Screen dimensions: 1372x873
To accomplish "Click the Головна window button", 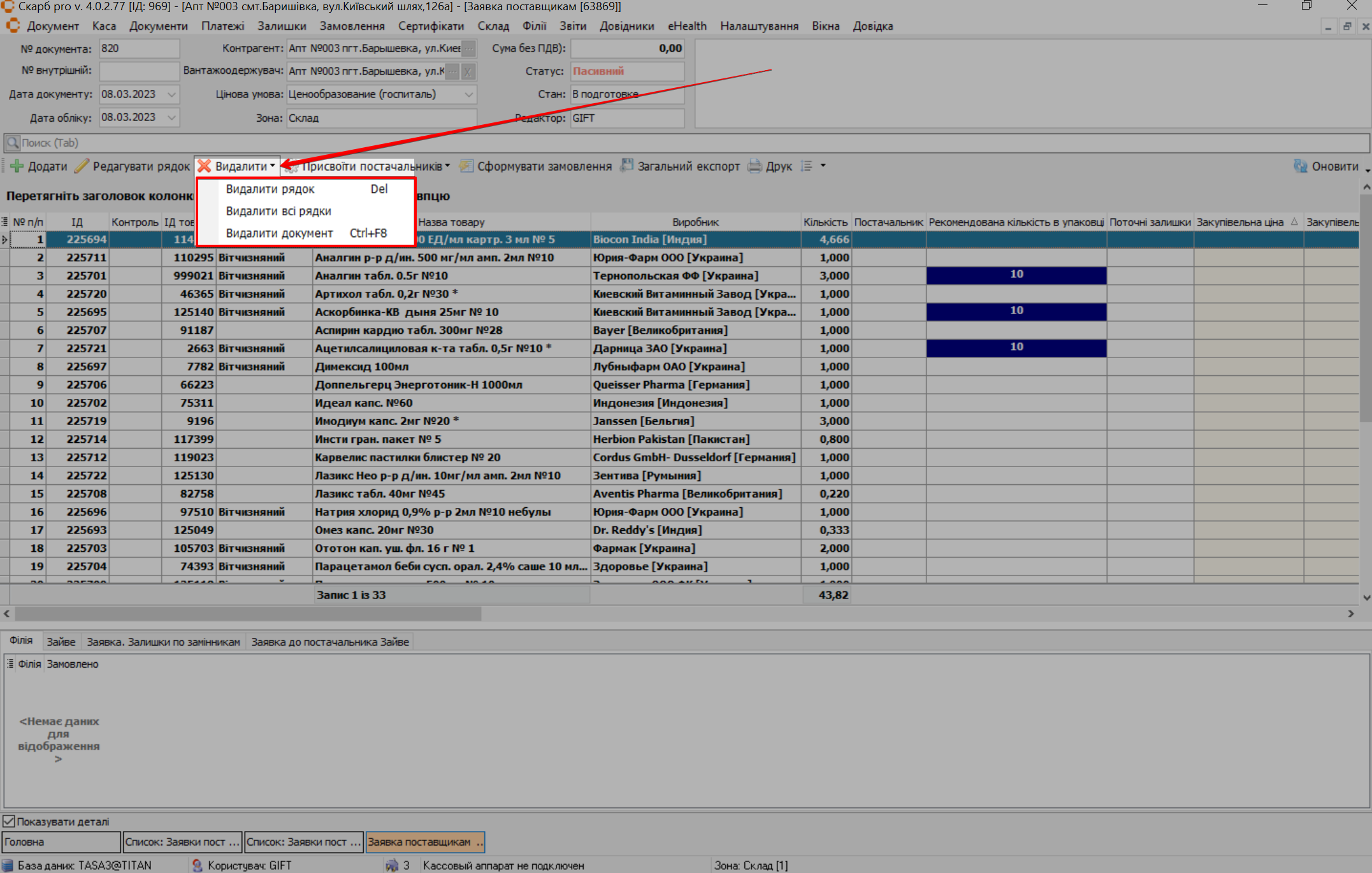I will tap(61, 842).
